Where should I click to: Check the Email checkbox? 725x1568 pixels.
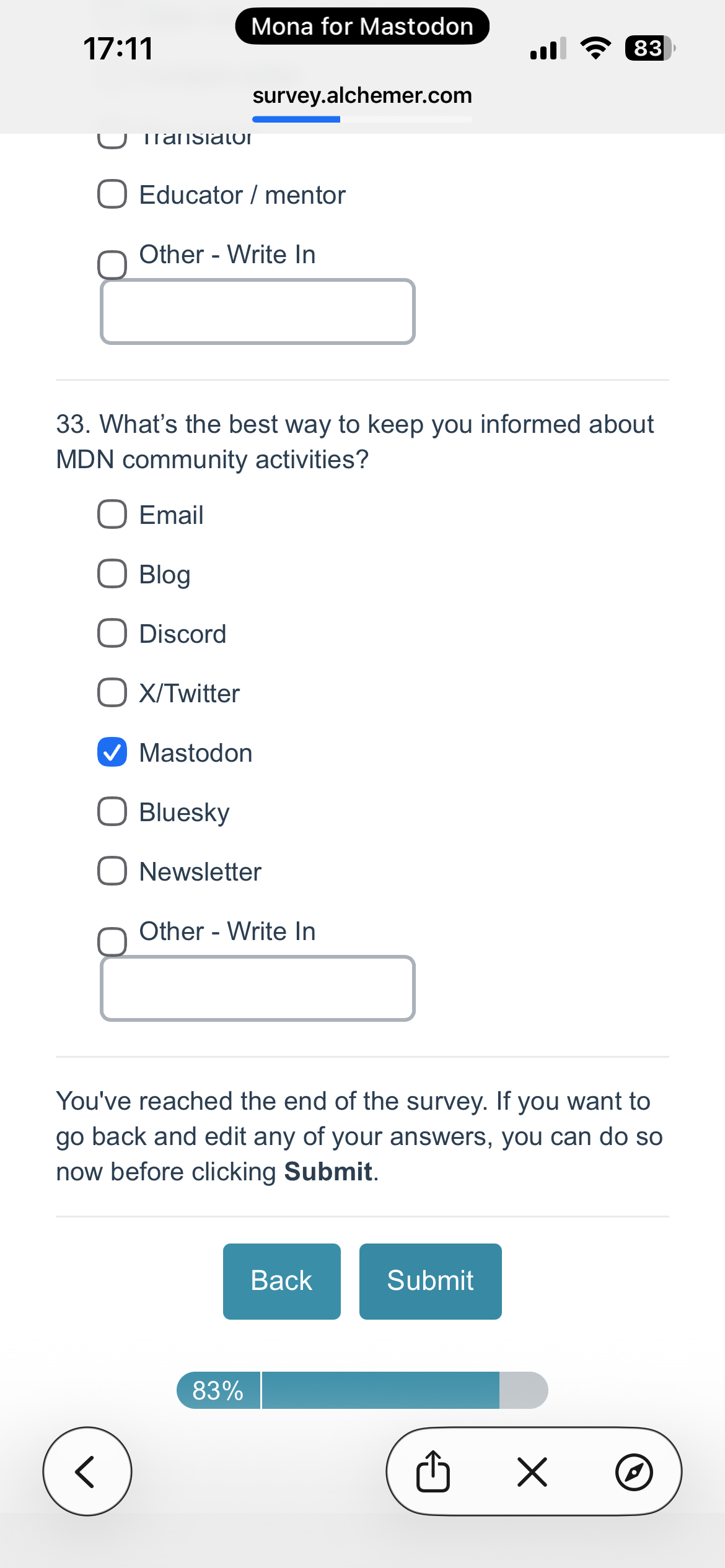tap(112, 515)
